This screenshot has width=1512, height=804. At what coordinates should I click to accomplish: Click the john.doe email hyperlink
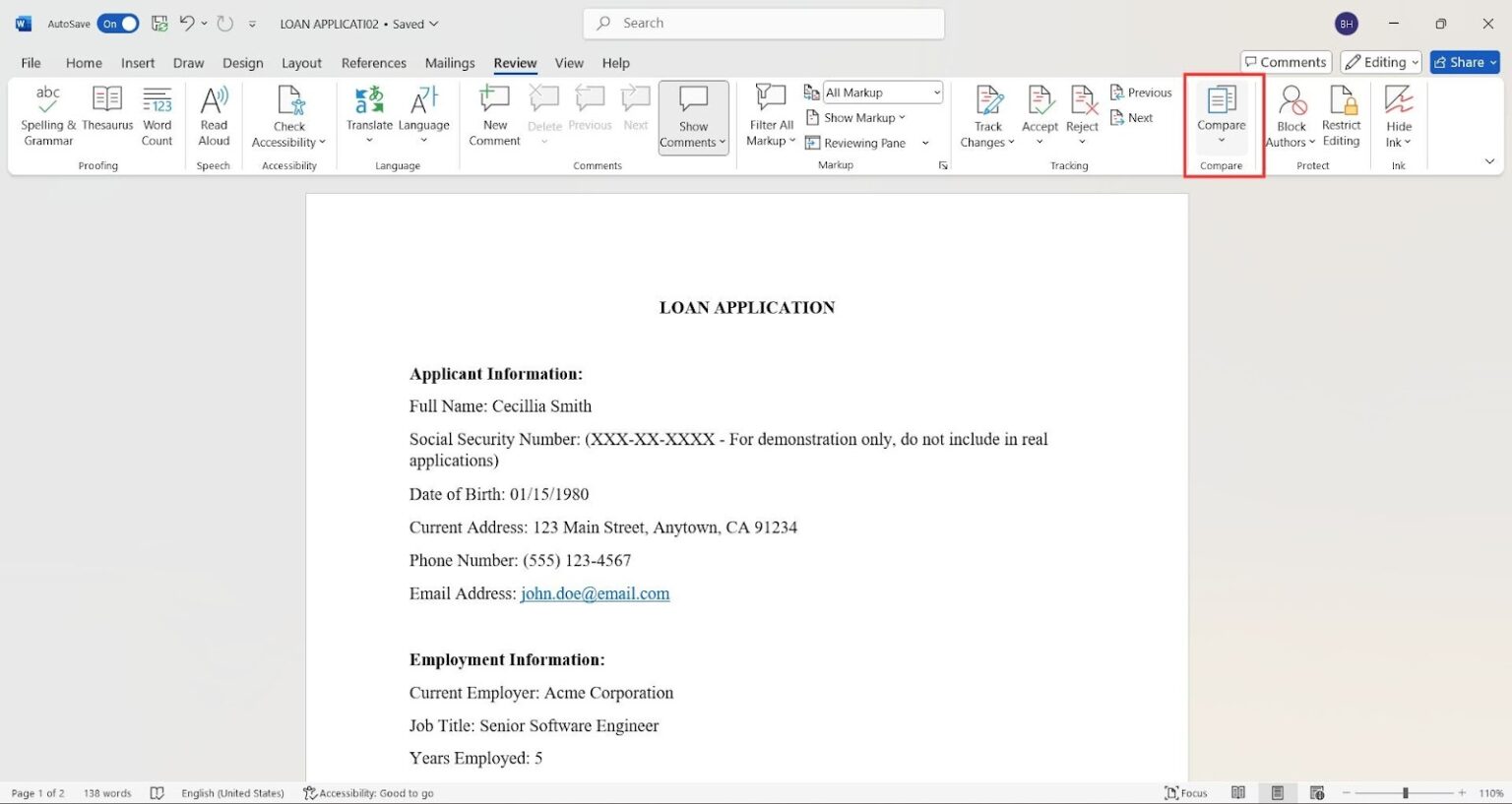point(595,592)
